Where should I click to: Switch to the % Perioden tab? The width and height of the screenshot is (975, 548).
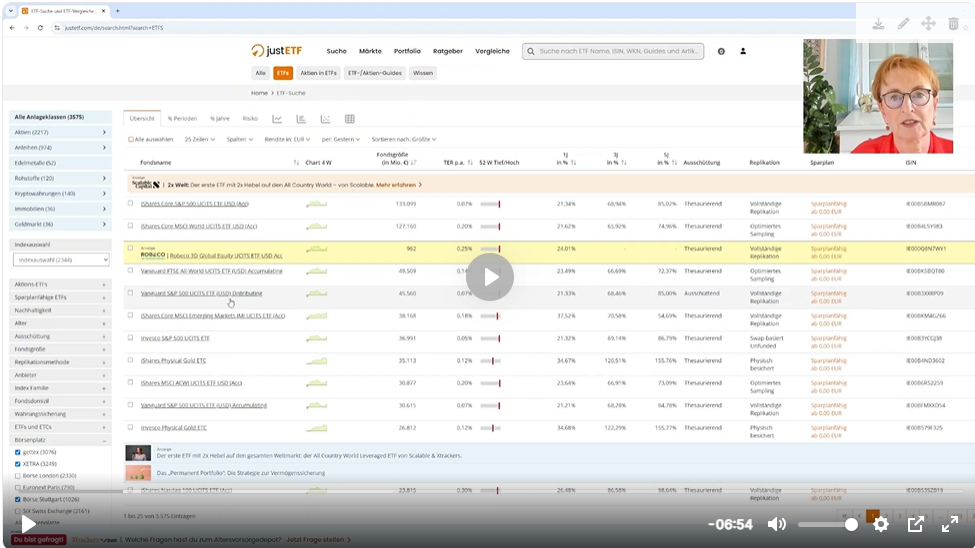point(182,118)
